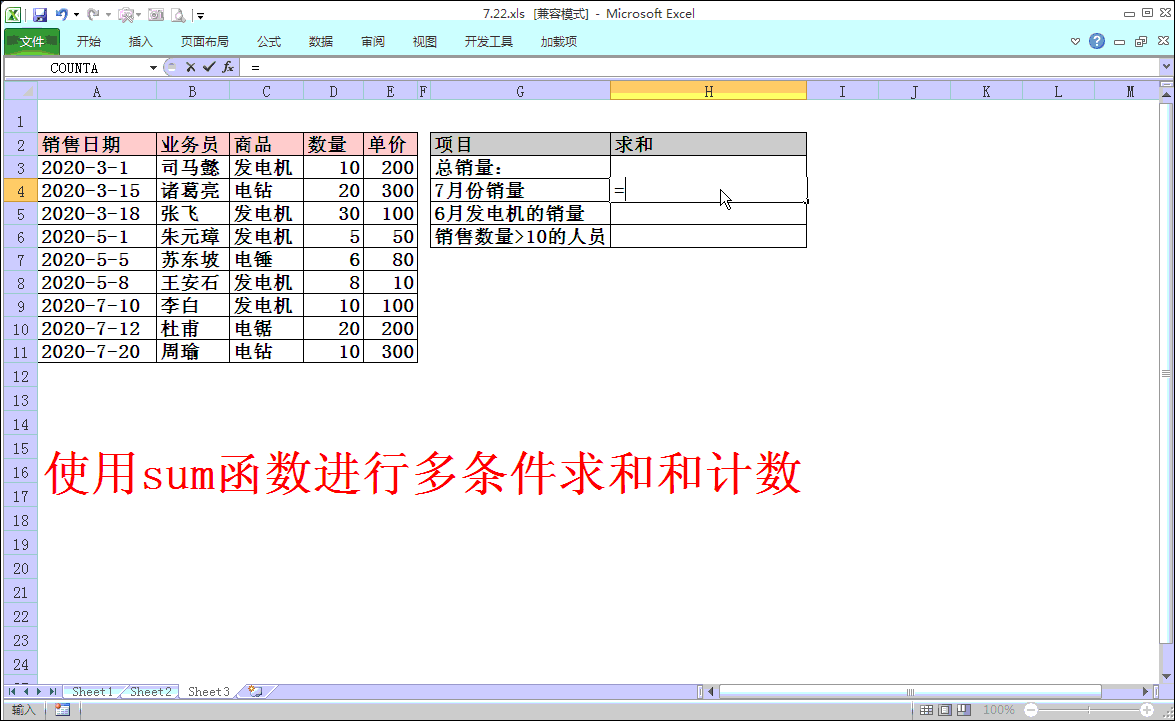
Task: Click the Save icon in quick access toolbar
Action: 40,14
